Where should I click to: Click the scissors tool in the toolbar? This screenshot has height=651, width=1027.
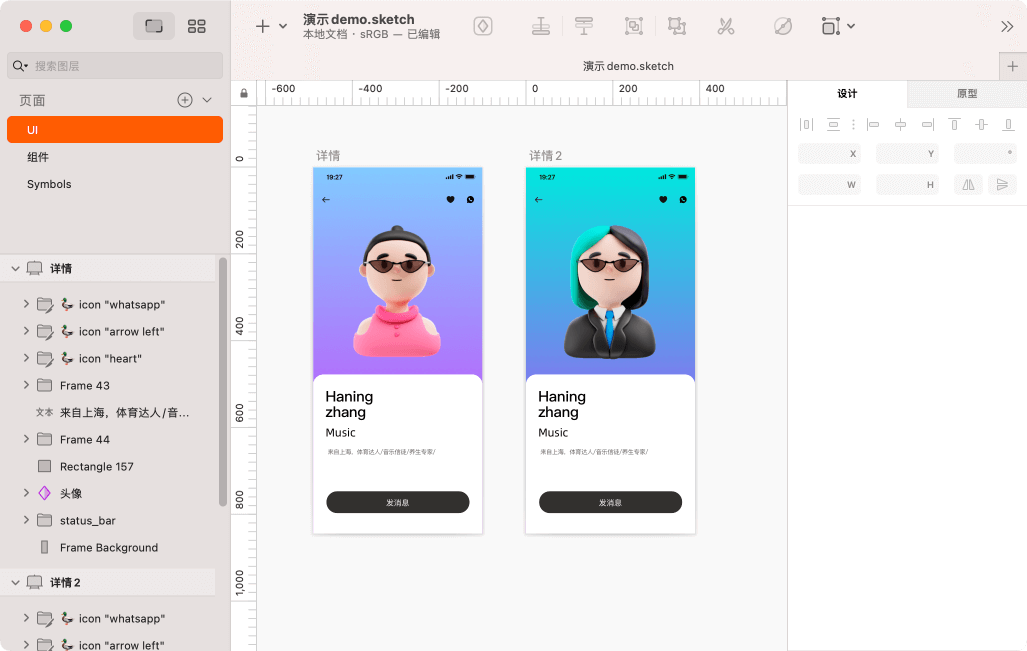726,27
